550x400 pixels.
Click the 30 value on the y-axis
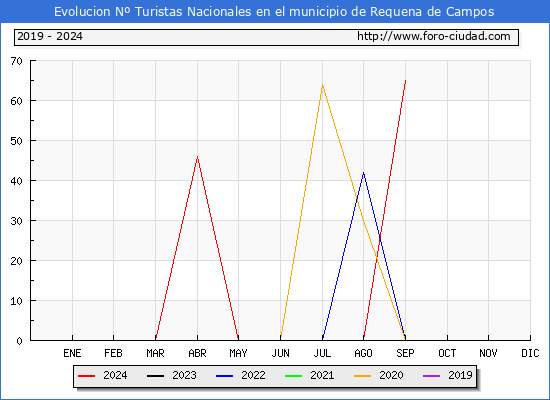16,221
